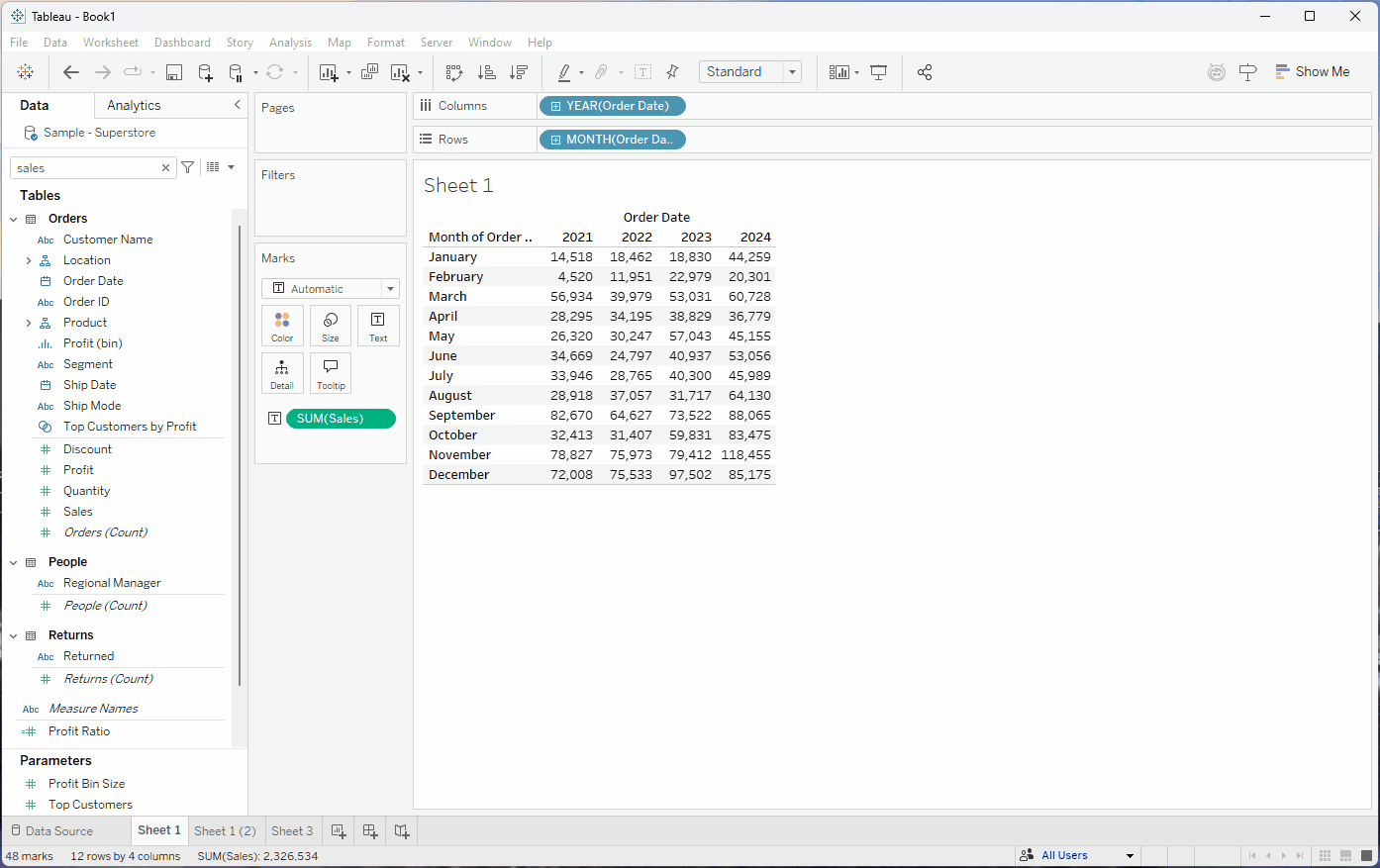The image size is (1380, 868).
Task: Switch to the Sheet 3 tab
Action: pyautogui.click(x=292, y=831)
